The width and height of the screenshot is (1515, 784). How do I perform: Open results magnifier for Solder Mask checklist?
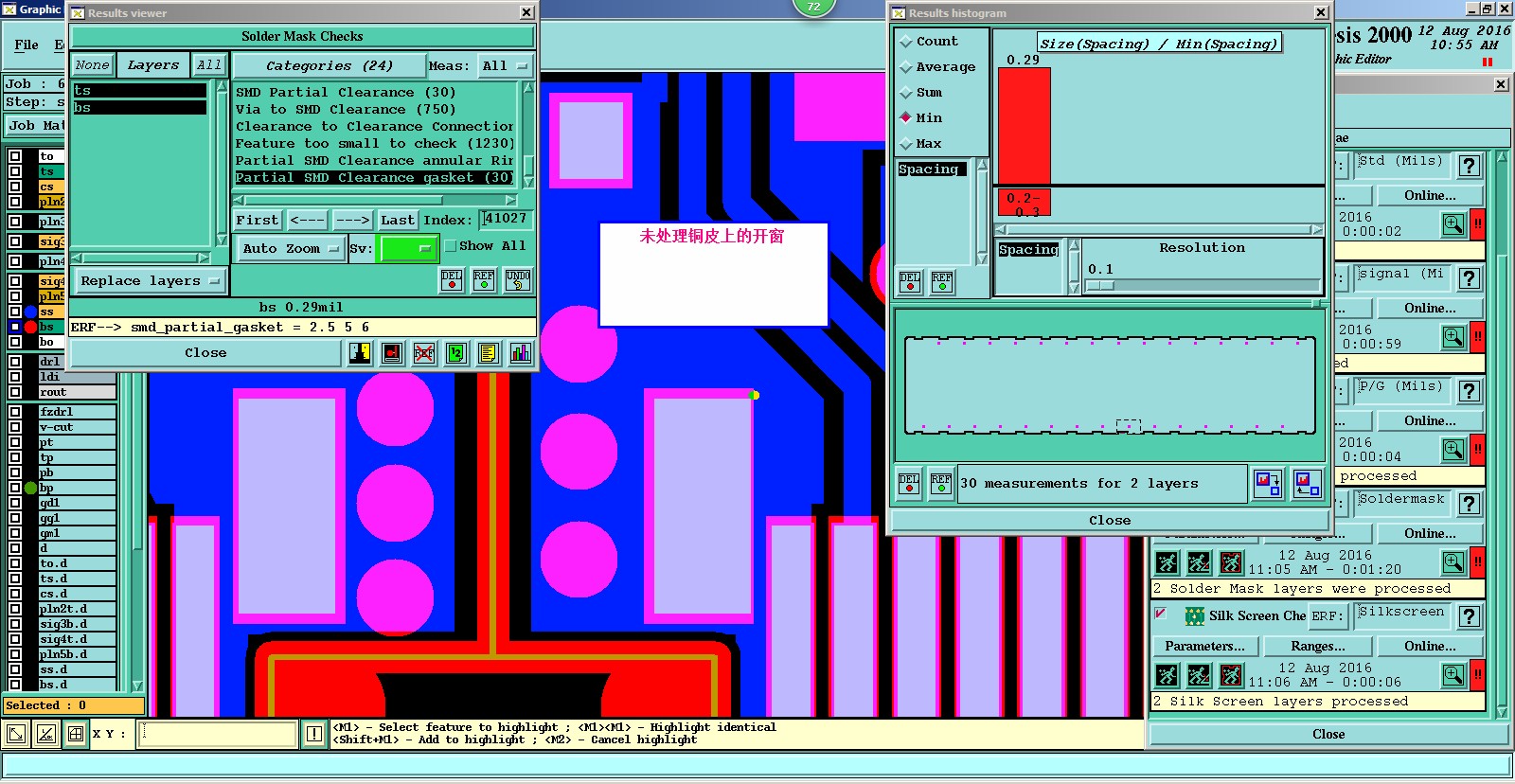[x=1453, y=561]
